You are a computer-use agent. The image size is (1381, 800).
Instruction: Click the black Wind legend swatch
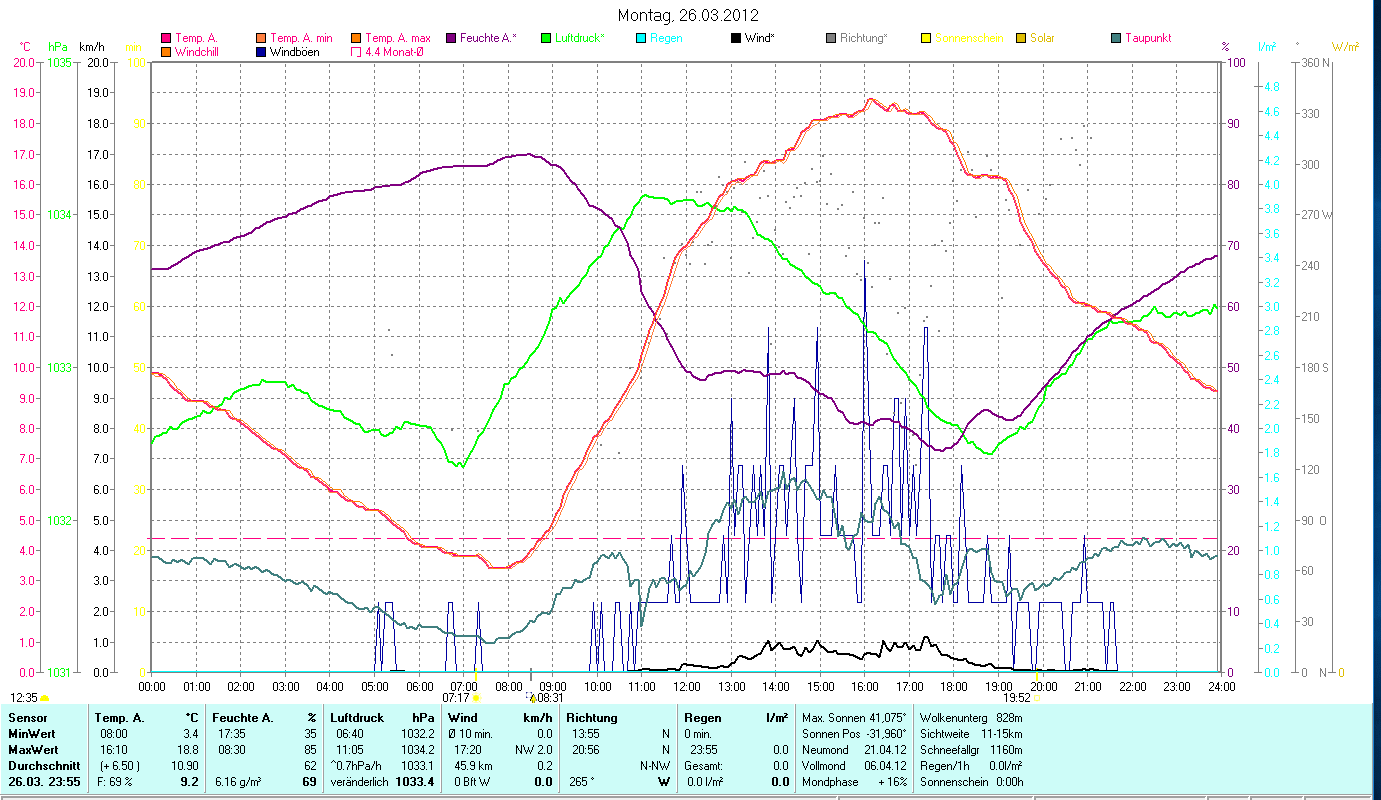pos(736,39)
